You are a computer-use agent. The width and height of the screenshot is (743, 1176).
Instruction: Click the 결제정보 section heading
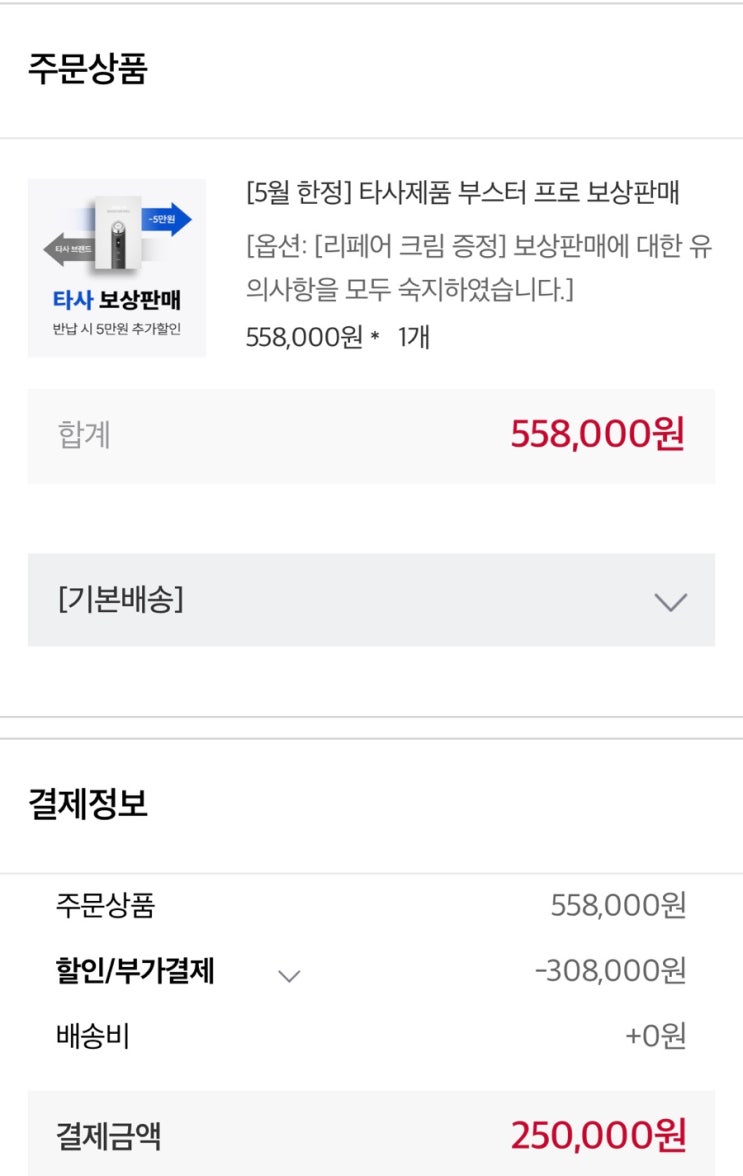(87, 804)
